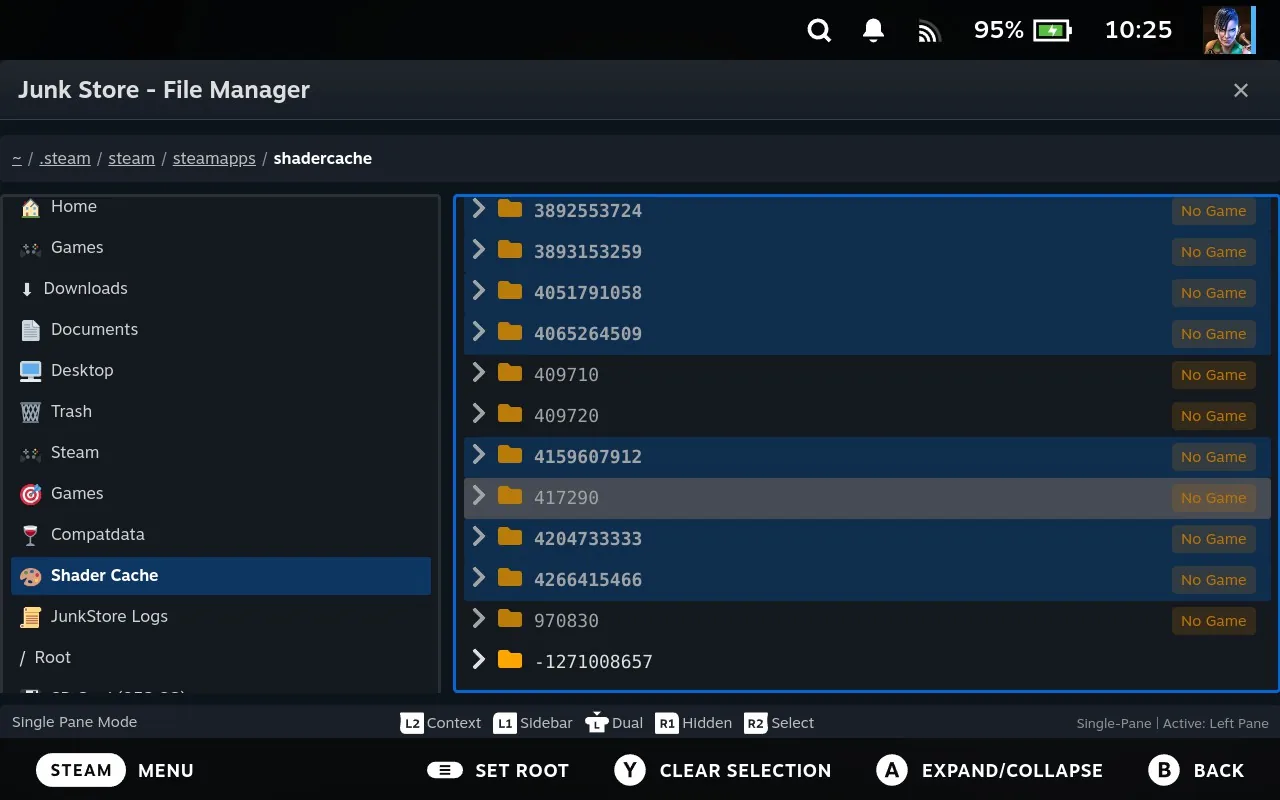Screen dimensions: 1280x800
Task: Open JunkStore Logs sidebar entry
Action: 221,617
